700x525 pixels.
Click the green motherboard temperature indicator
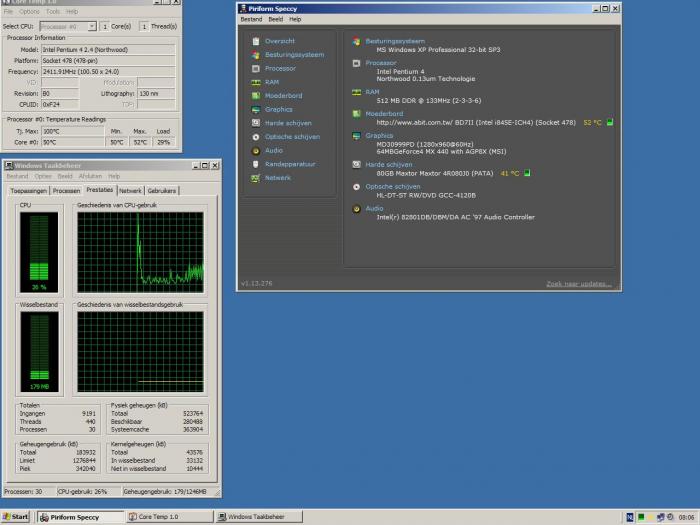pyautogui.click(x=610, y=123)
